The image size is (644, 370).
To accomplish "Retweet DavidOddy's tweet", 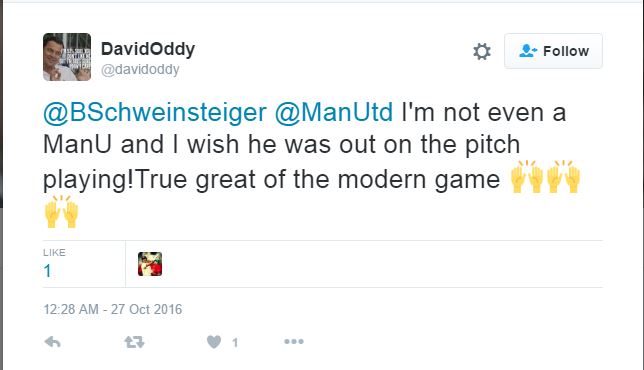I will [x=134, y=342].
